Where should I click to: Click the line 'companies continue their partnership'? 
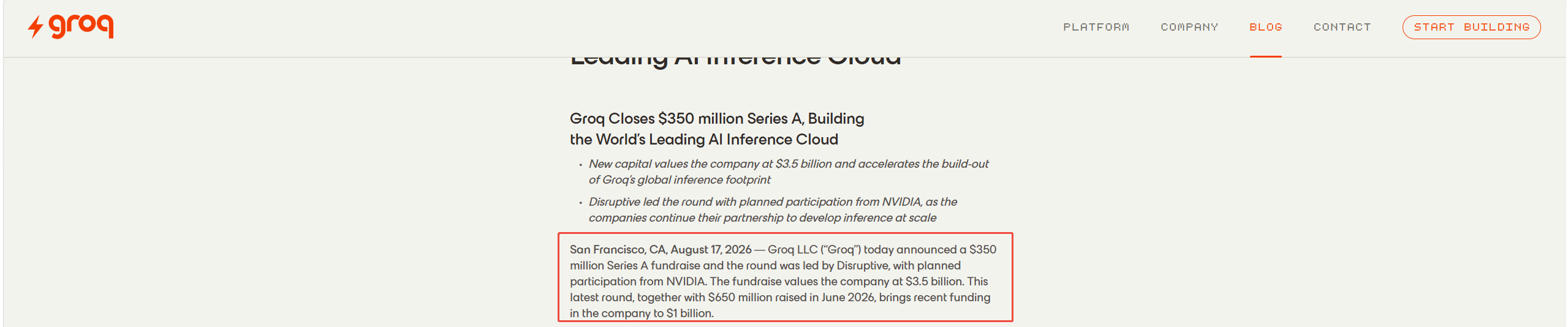pyautogui.click(x=762, y=217)
